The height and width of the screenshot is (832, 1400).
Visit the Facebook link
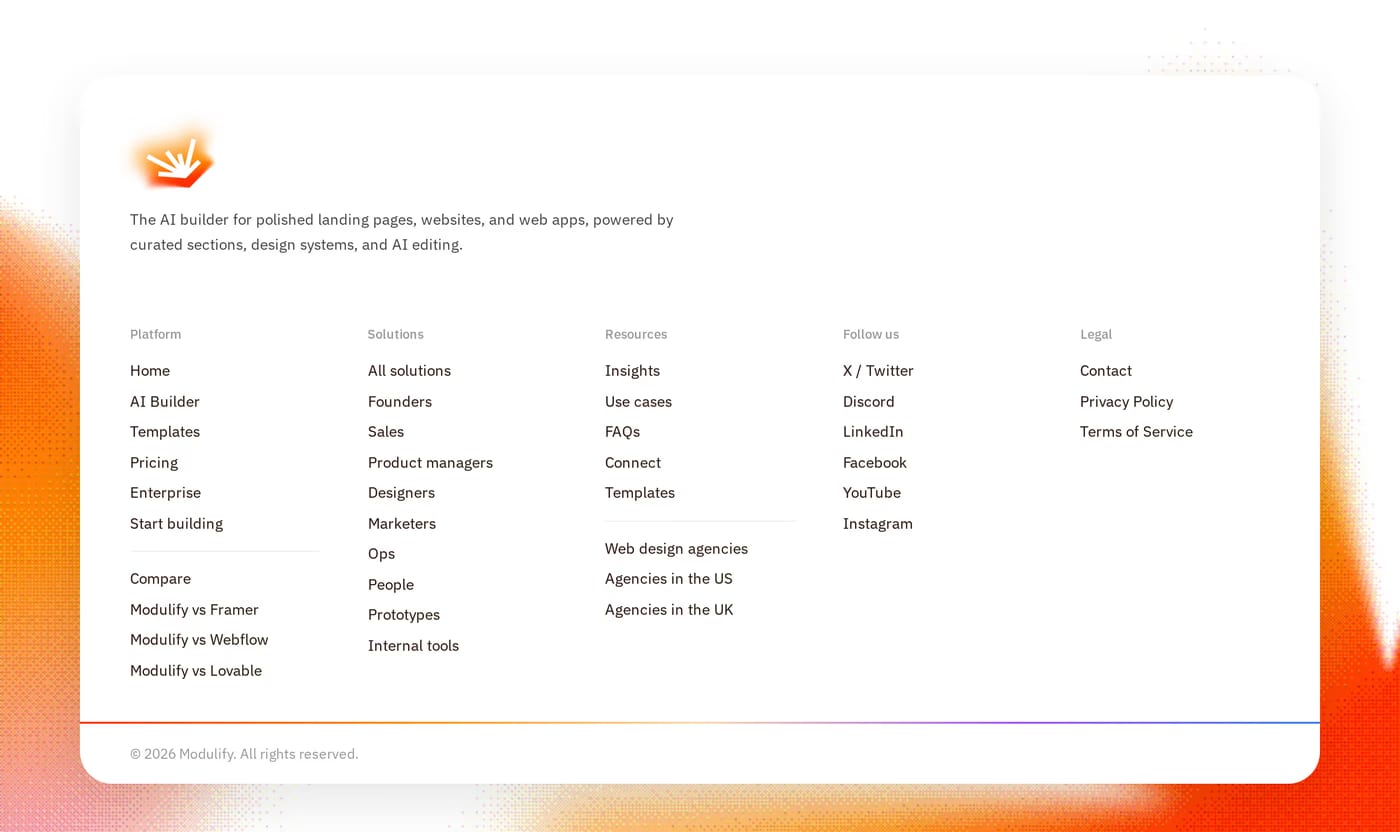coord(875,462)
